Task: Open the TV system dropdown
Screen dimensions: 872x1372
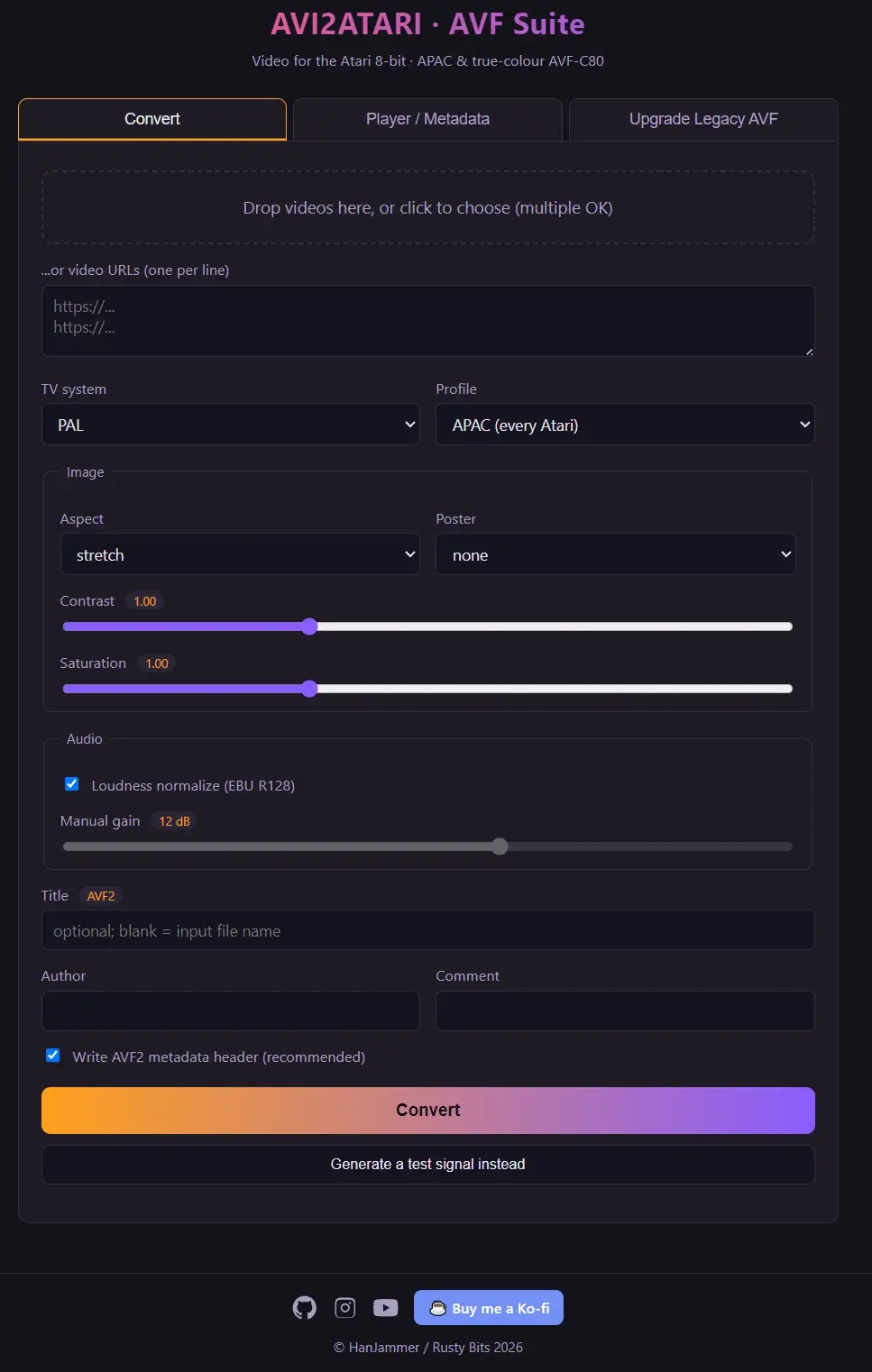Action: (x=230, y=425)
